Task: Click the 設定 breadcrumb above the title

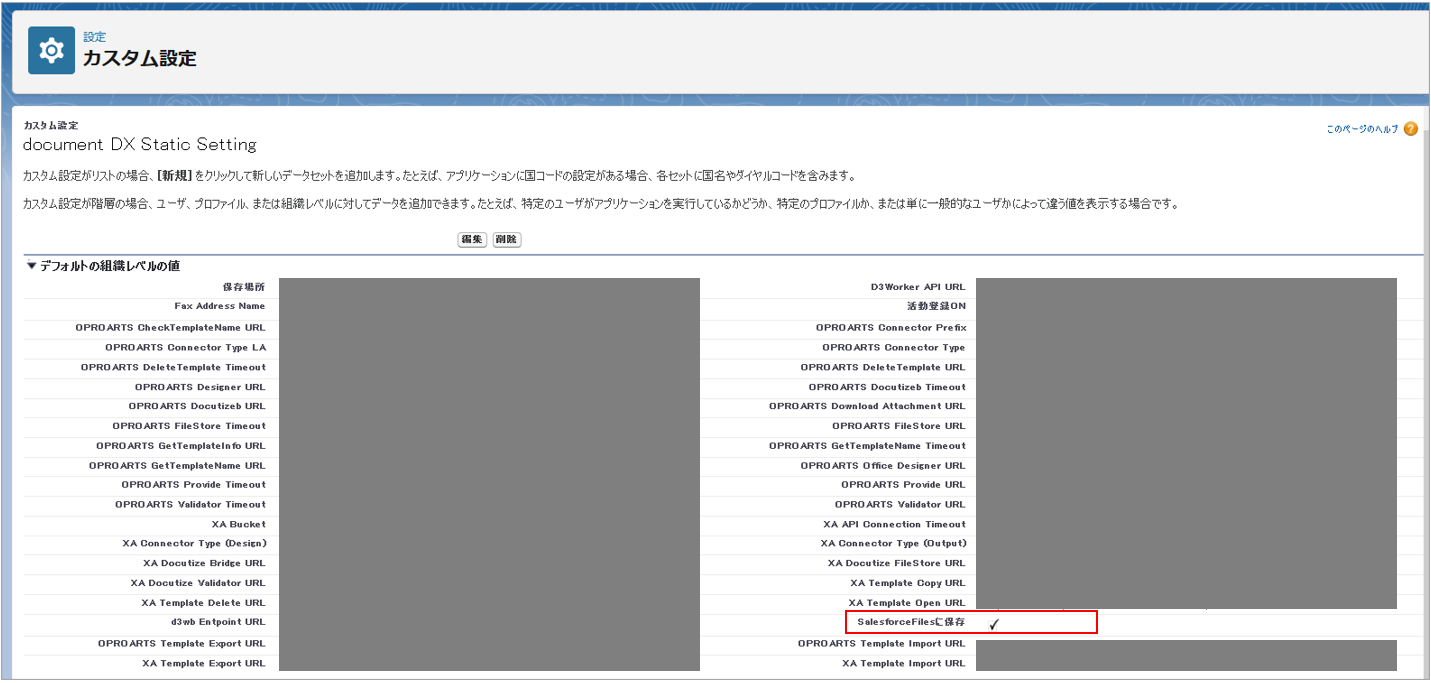Action: coord(94,37)
